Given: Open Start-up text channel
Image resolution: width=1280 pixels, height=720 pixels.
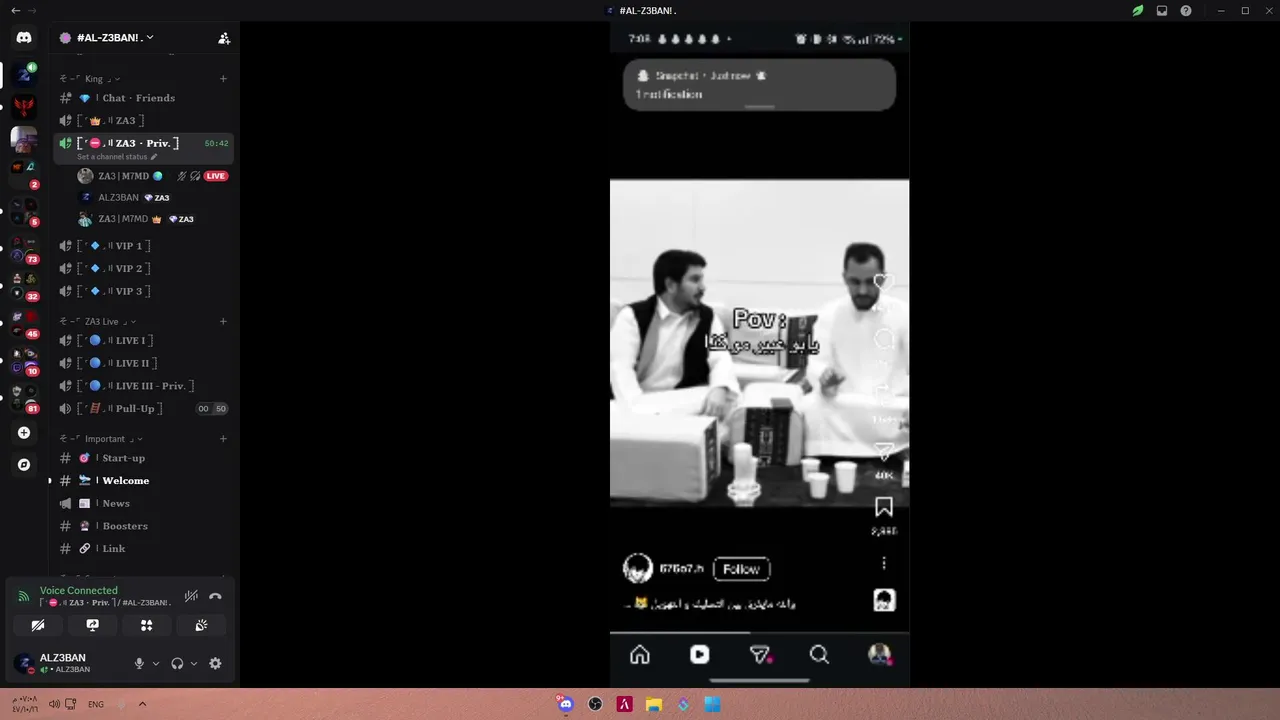Looking at the screenshot, I should (x=143, y=458).
